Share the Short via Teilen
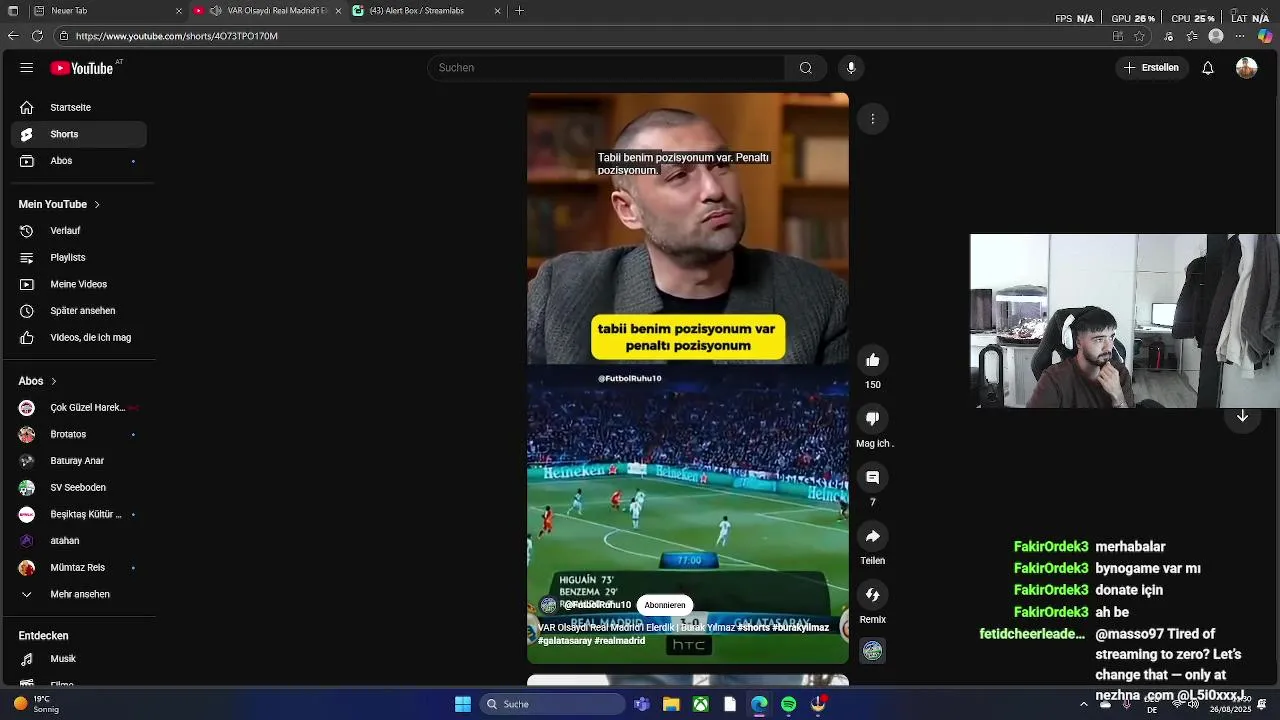This screenshot has height=720, width=1280. 873,536
